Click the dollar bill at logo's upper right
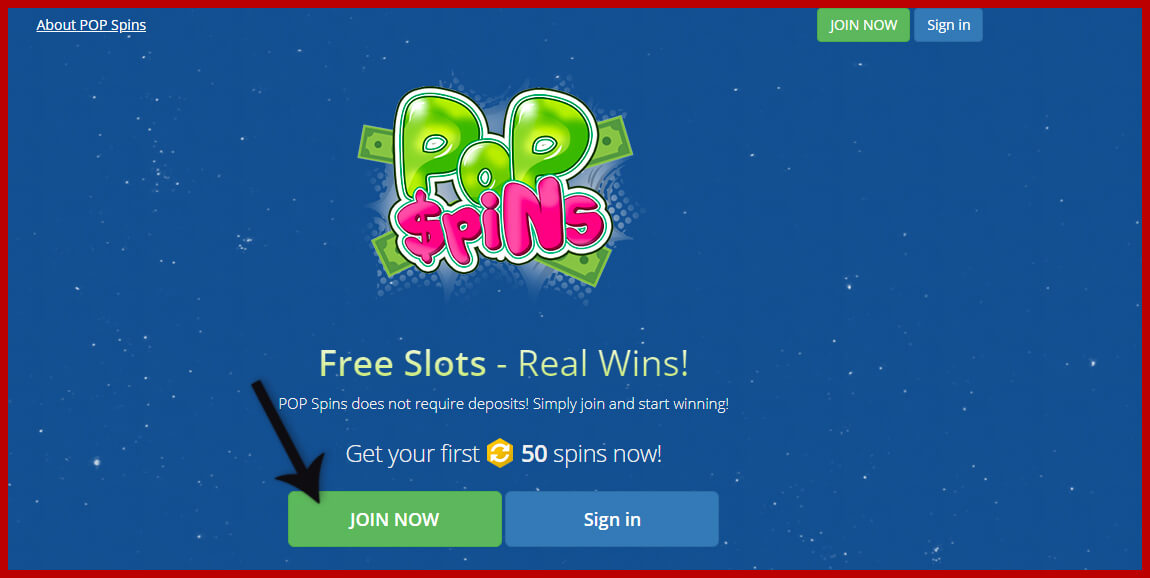The width and height of the screenshot is (1150, 578). point(612,139)
